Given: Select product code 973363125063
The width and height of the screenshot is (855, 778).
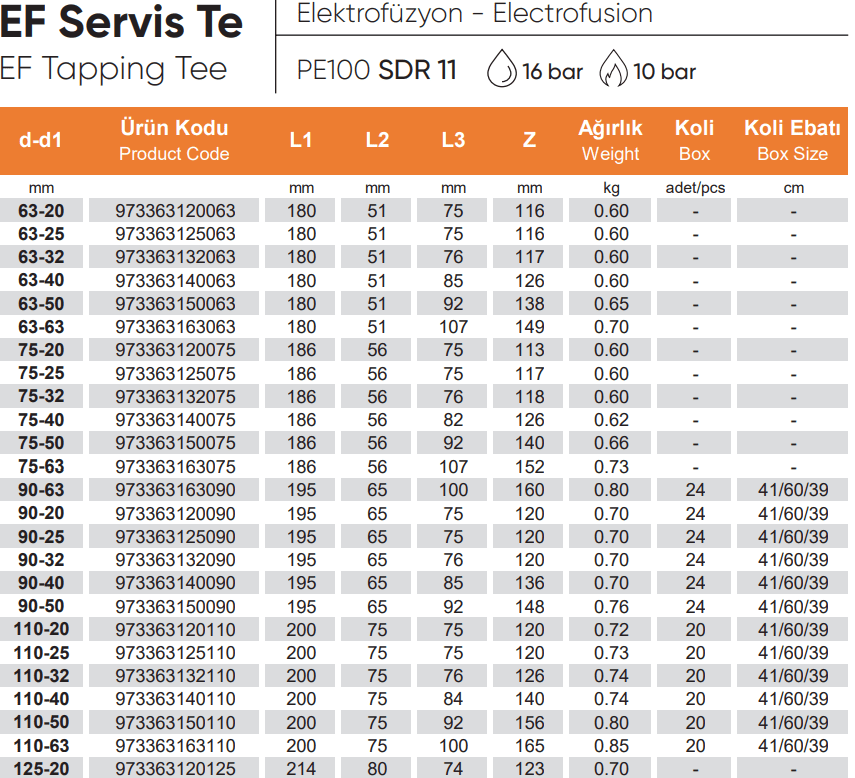Looking at the screenshot, I should pyautogui.click(x=175, y=234).
